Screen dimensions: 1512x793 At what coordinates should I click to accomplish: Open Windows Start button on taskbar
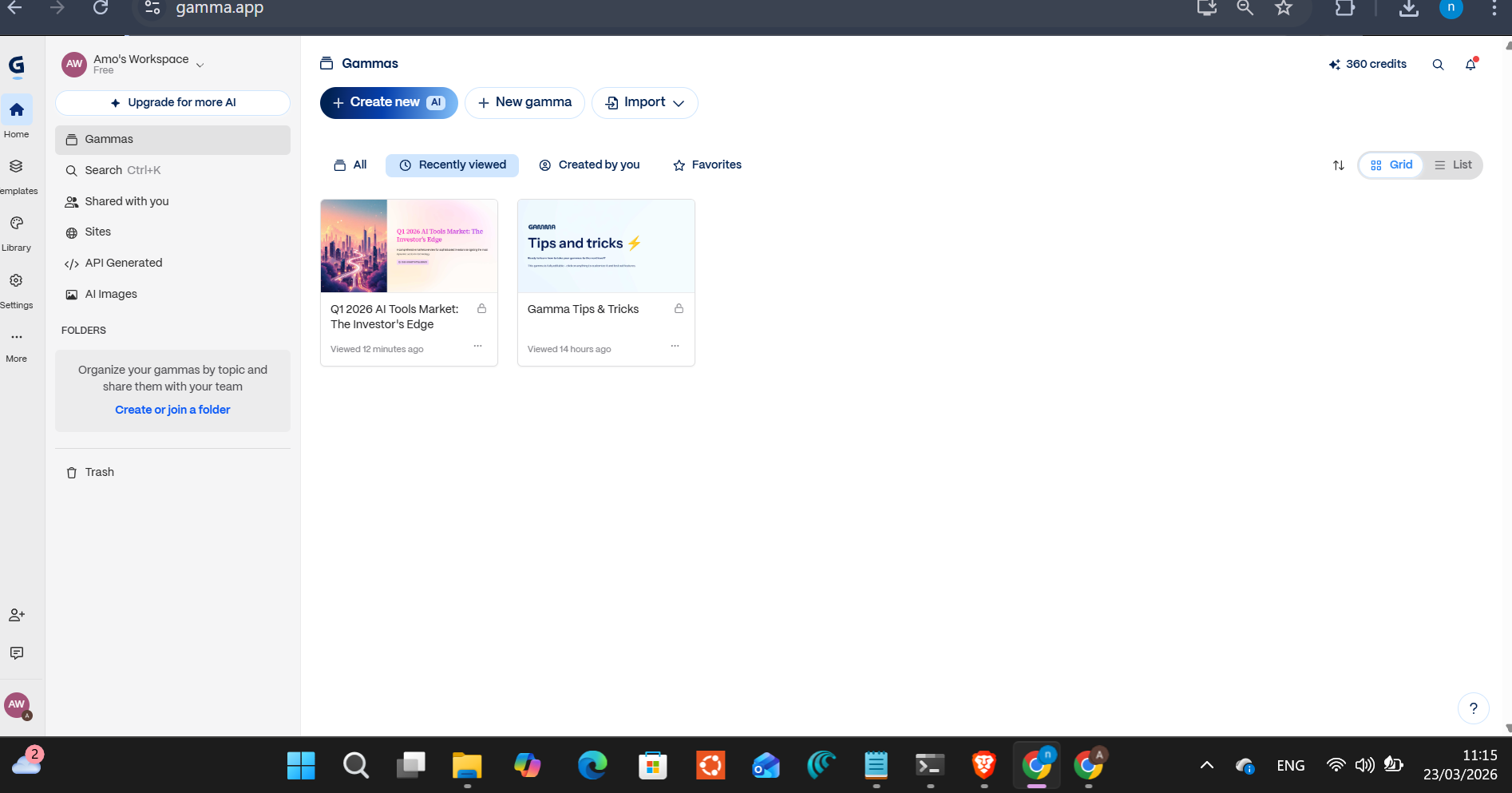pyautogui.click(x=301, y=765)
